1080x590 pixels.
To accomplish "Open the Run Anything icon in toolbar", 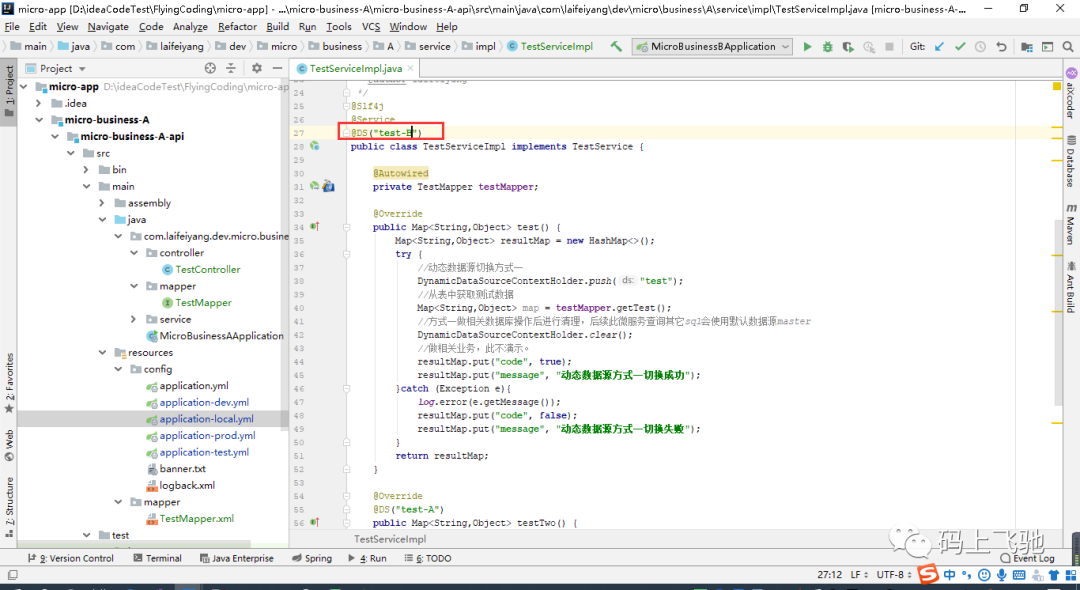I will click(x=1048, y=47).
